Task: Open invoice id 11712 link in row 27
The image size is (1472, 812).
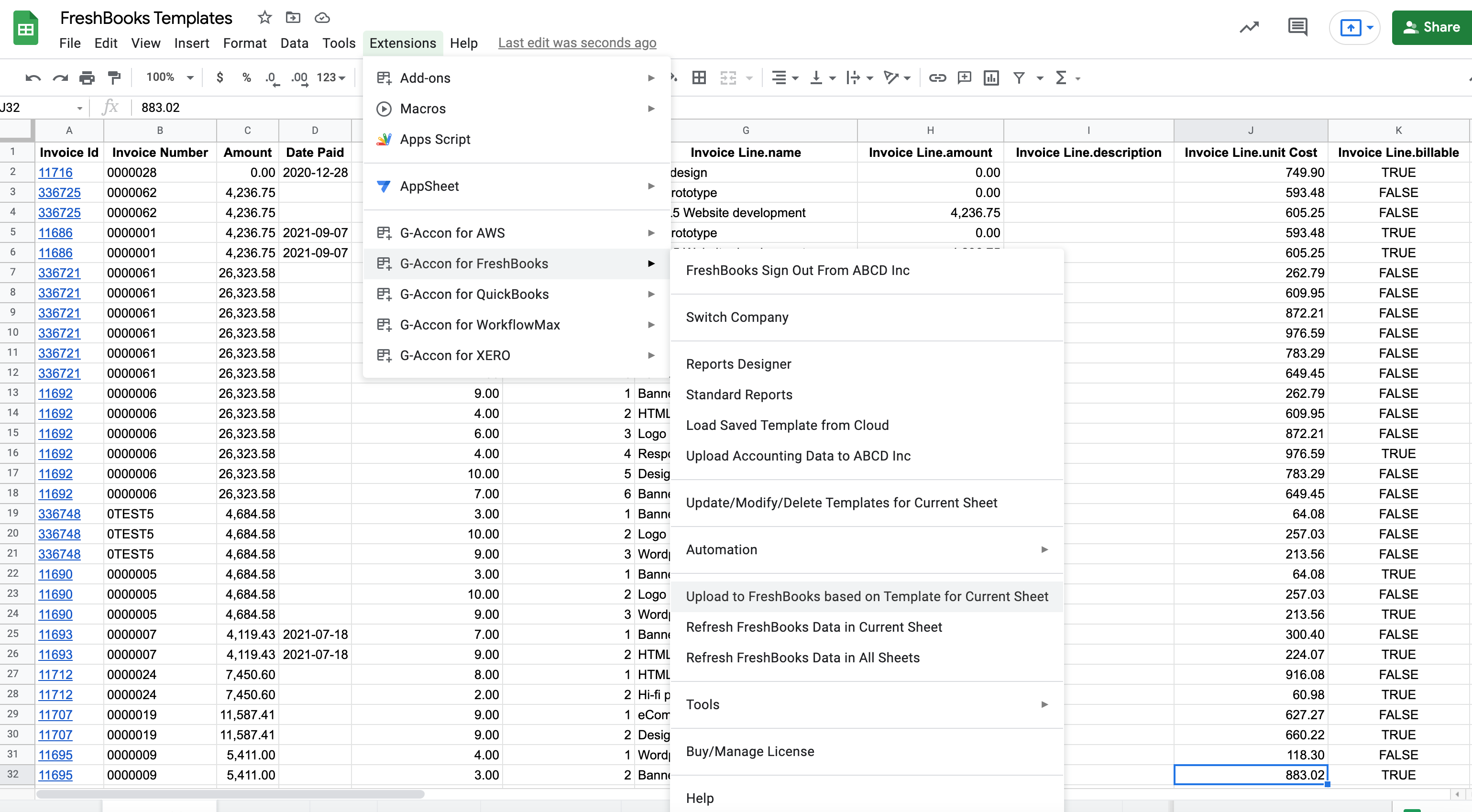Action: click(55, 675)
